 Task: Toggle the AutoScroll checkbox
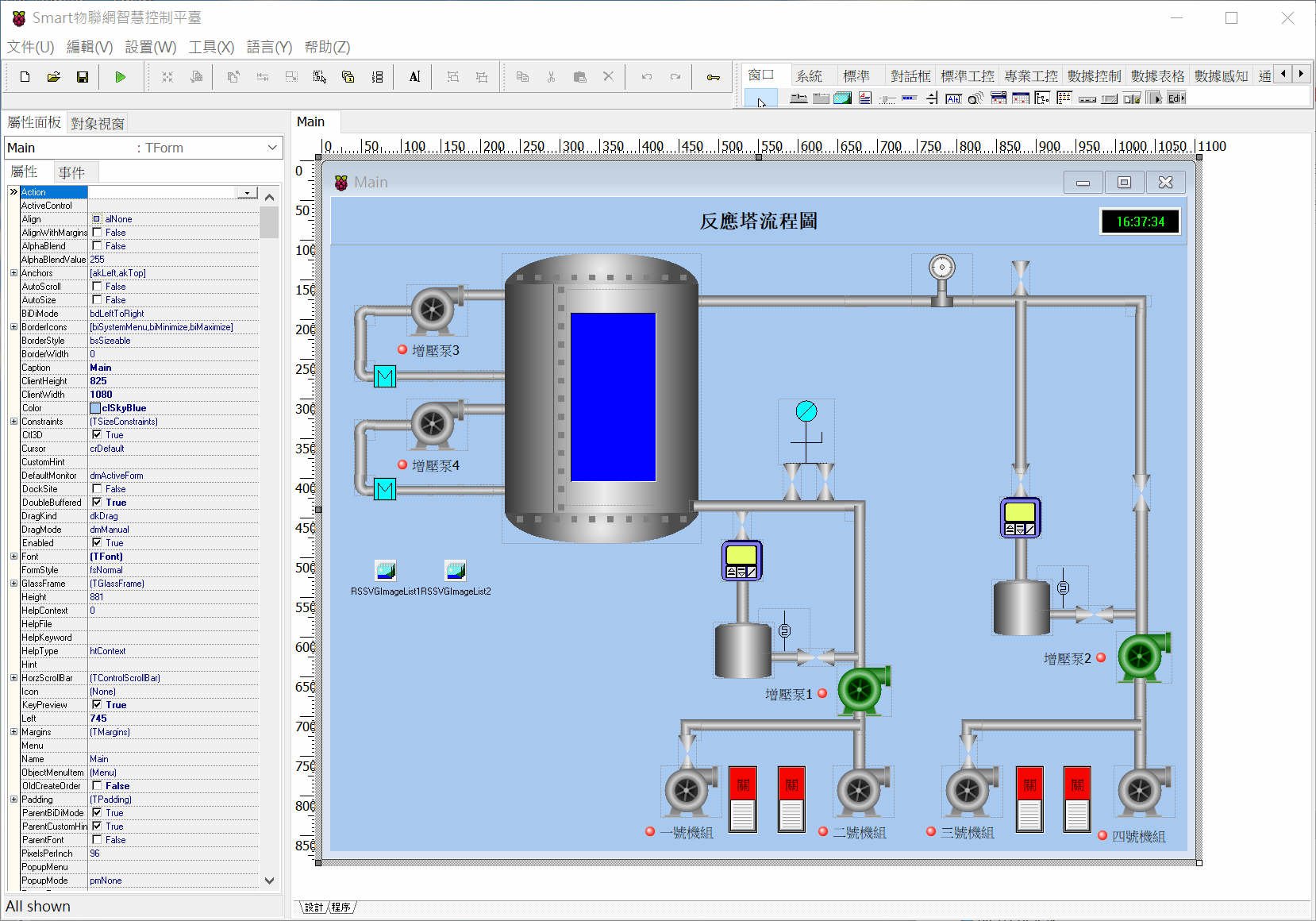pyautogui.click(x=97, y=287)
